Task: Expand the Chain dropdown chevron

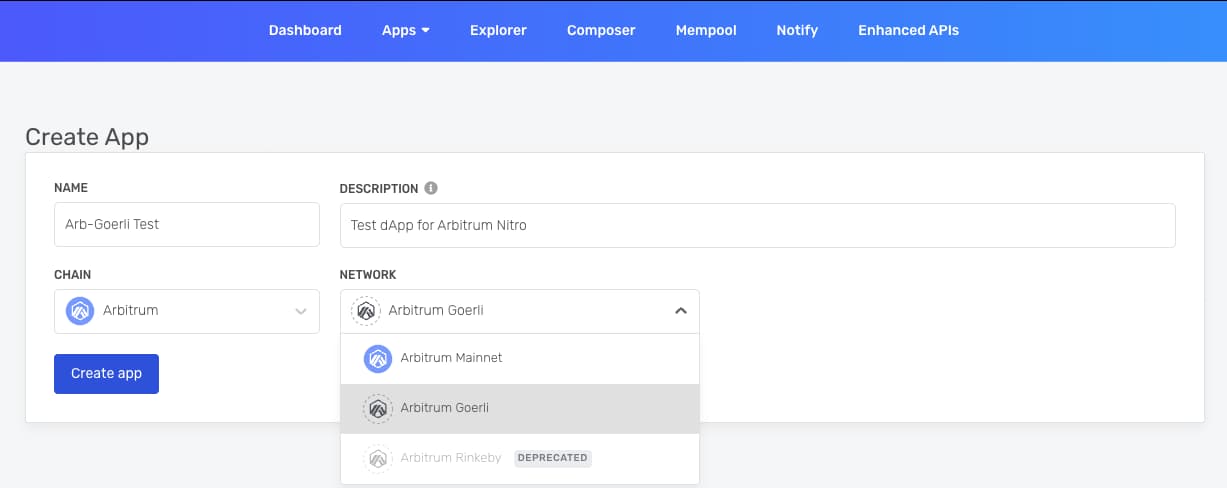Action: 300,311
